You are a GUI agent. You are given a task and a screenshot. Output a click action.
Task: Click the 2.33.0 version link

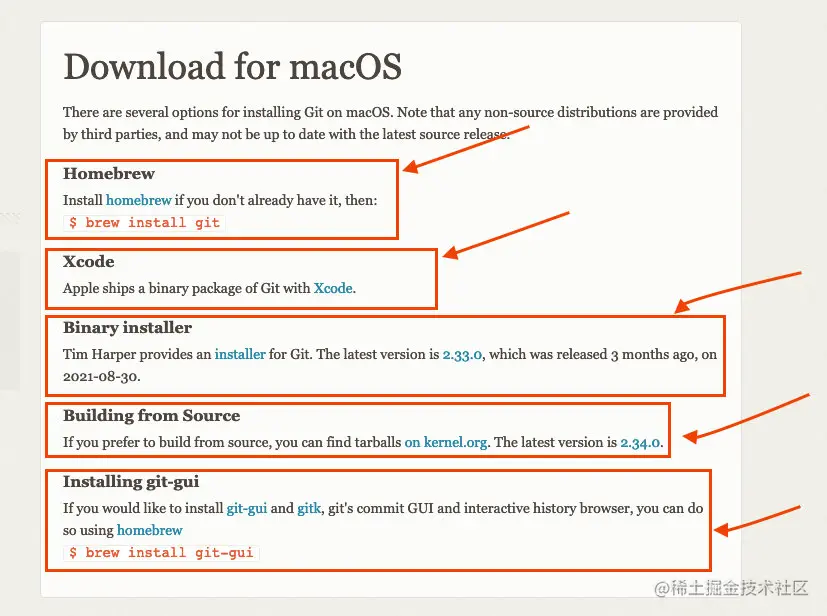[462, 354]
